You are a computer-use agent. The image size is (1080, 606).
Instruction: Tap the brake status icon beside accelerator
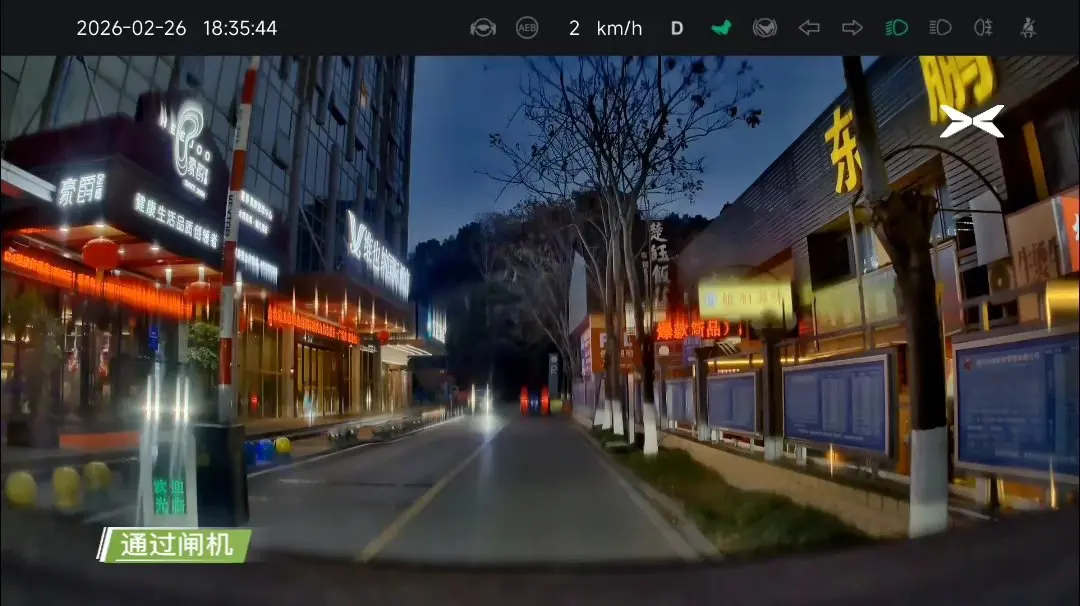[765, 28]
